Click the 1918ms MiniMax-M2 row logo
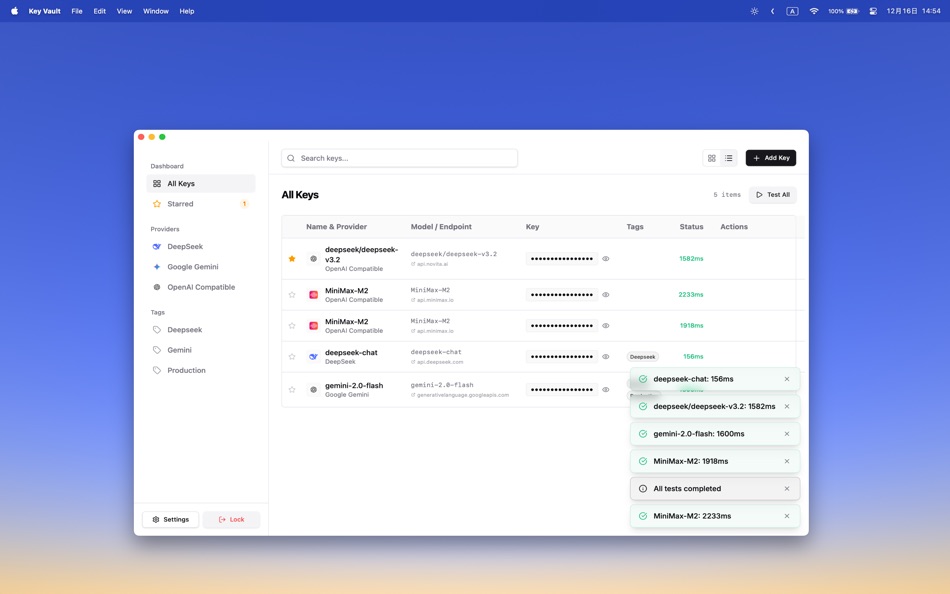 313,325
